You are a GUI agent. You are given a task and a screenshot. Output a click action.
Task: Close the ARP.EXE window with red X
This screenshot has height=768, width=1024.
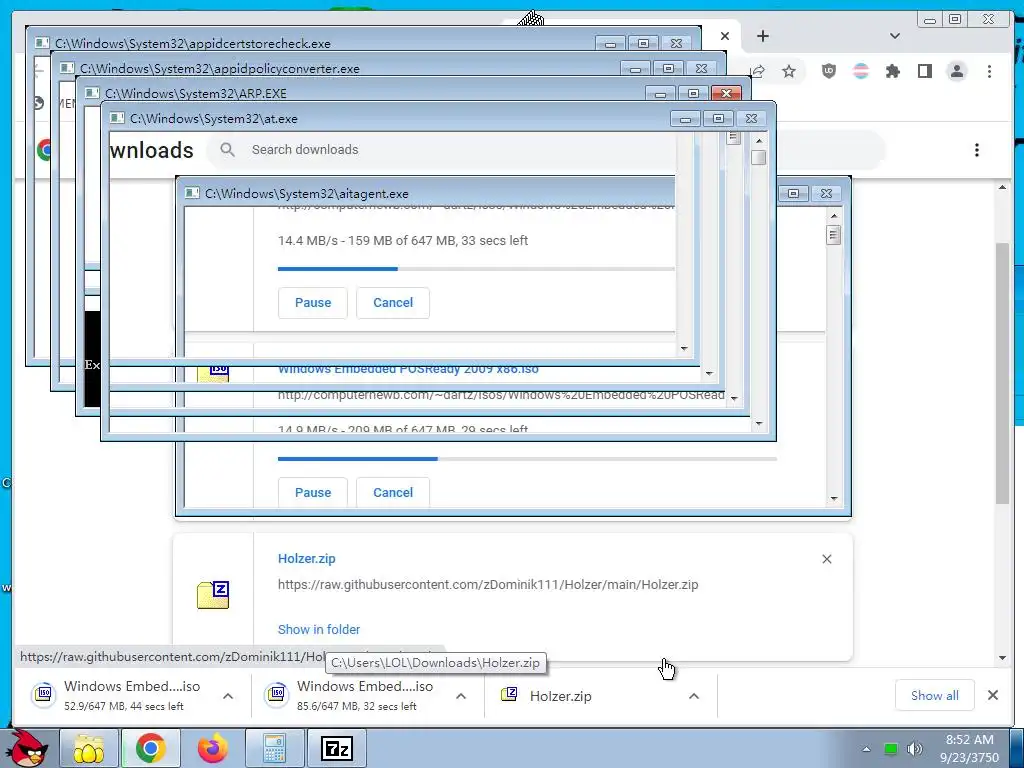pyautogui.click(x=726, y=93)
